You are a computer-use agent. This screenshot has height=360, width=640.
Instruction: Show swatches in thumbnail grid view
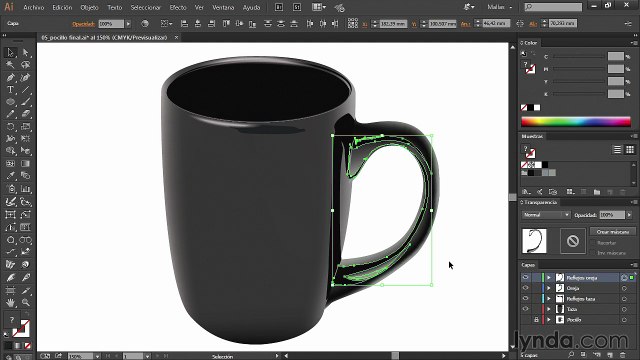630,150
